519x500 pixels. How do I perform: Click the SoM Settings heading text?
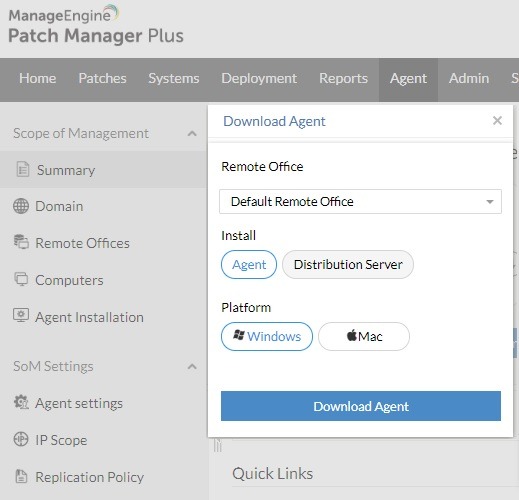pos(53,366)
